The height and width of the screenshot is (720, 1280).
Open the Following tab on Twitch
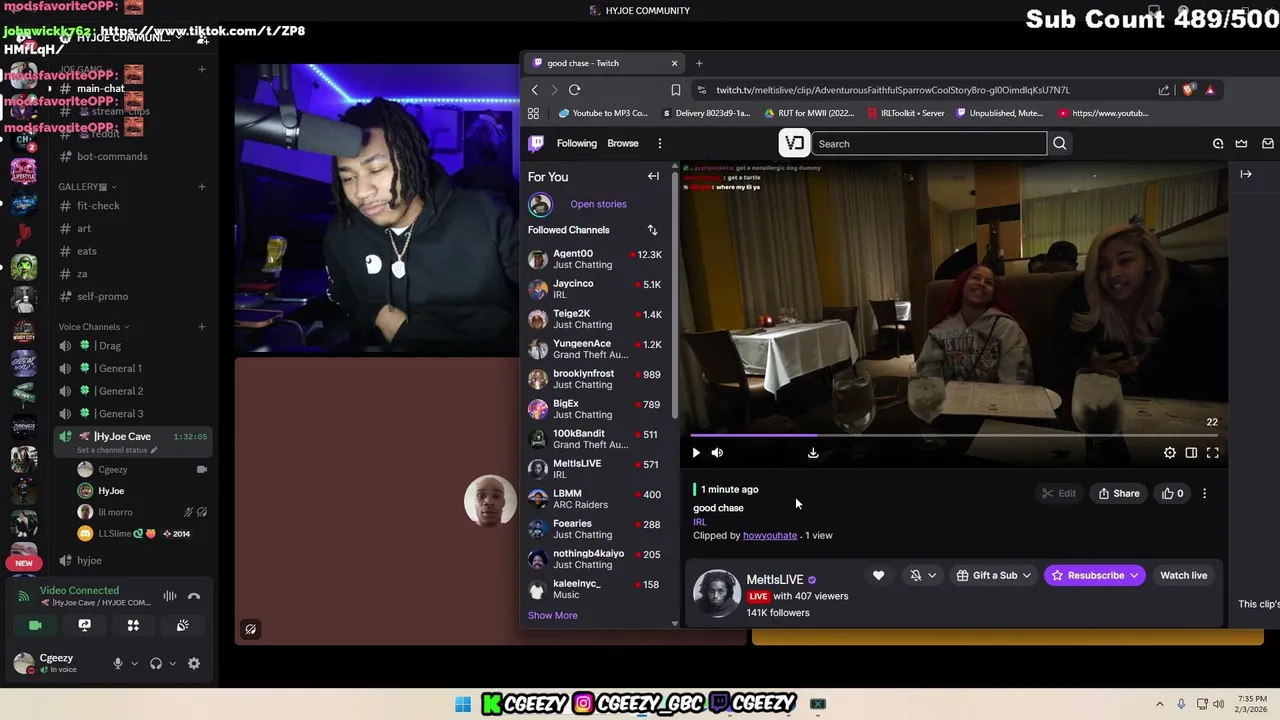(x=577, y=143)
